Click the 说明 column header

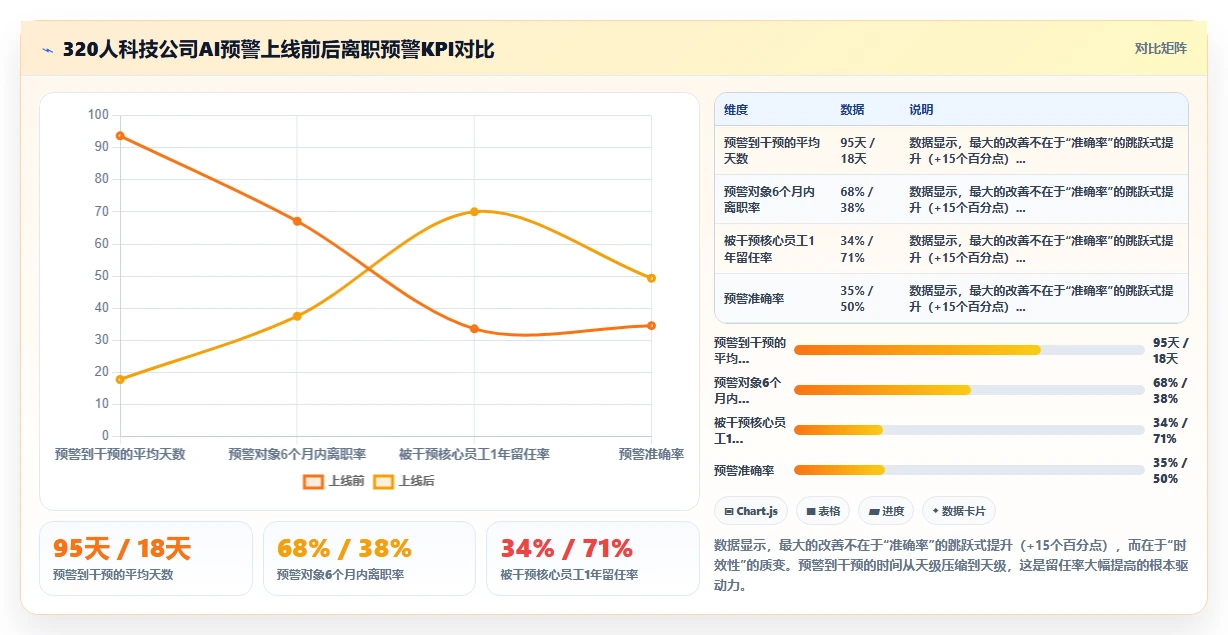[921, 110]
